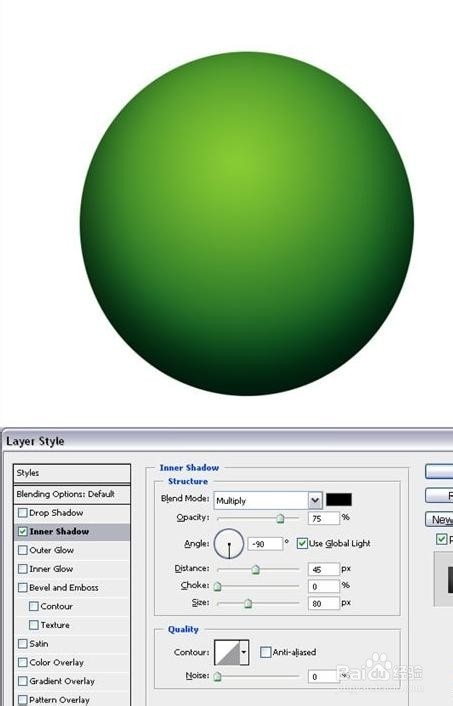Viewport: 453px width, 706px height.
Task: Toggle the Preview checkbox at right
Action: point(442,539)
